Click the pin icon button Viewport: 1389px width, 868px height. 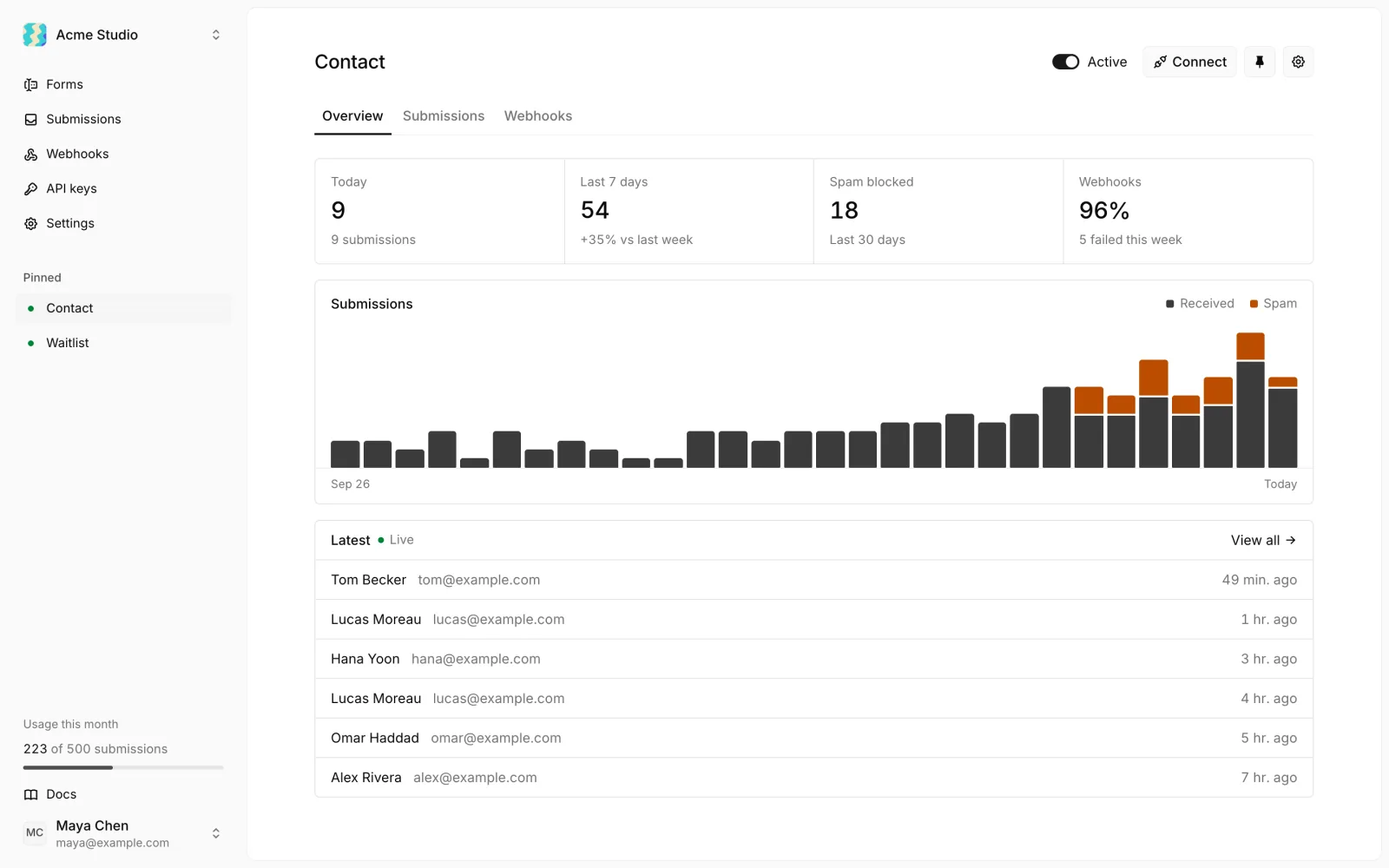pos(1260,62)
